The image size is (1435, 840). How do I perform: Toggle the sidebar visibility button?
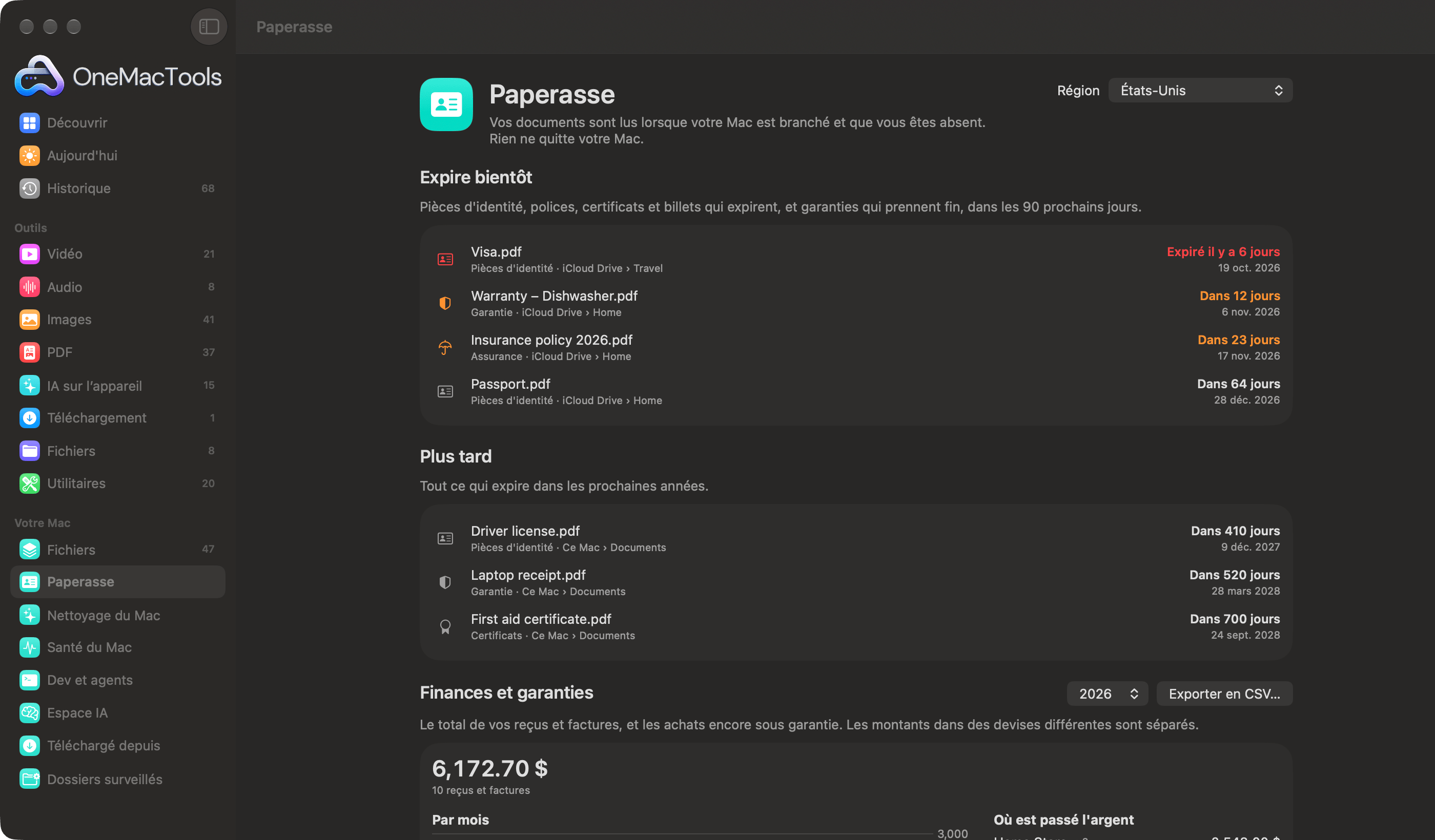click(x=209, y=26)
